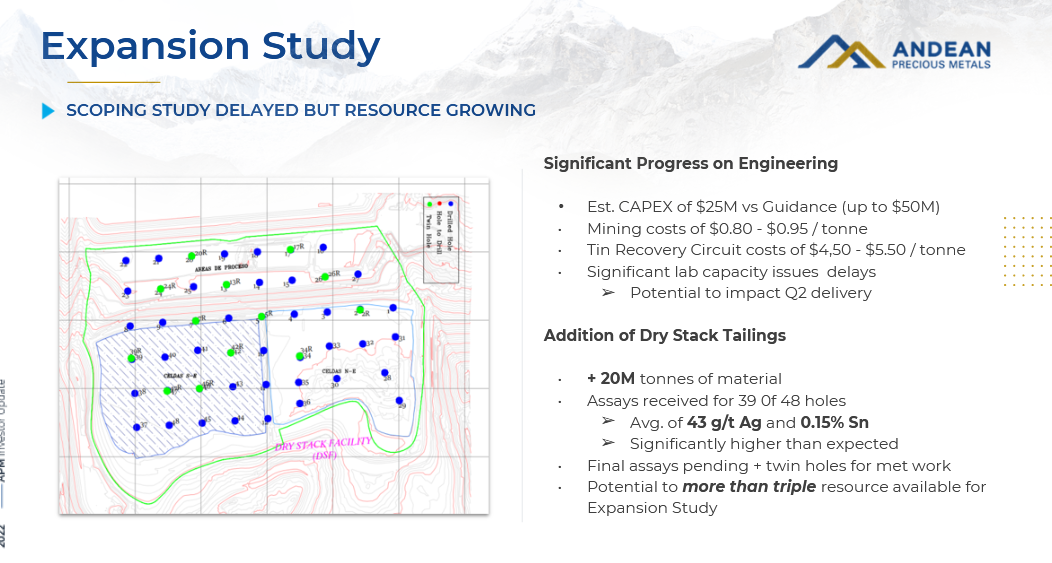
Task: Select green twin hole marker 42R
Action: click(231, 352)
